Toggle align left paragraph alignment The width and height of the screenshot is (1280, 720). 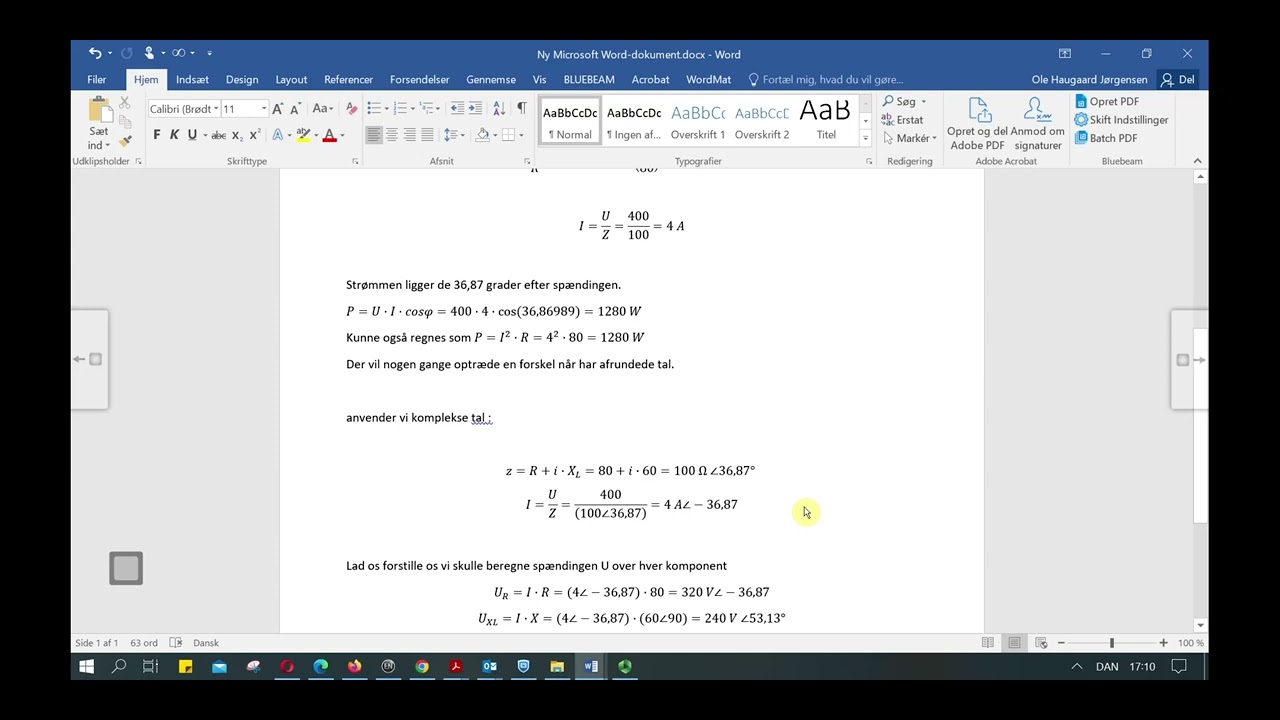pyautogui.click(x=374, y=135)
